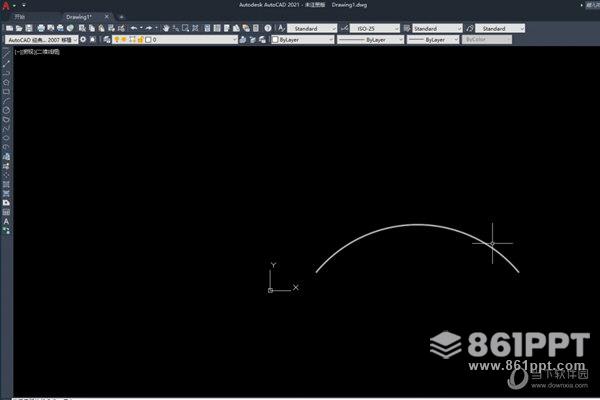The width and height of the screenshot is (600, 400).
Task: Click the Save diskette icon
Action: click(x=29, y=28)
